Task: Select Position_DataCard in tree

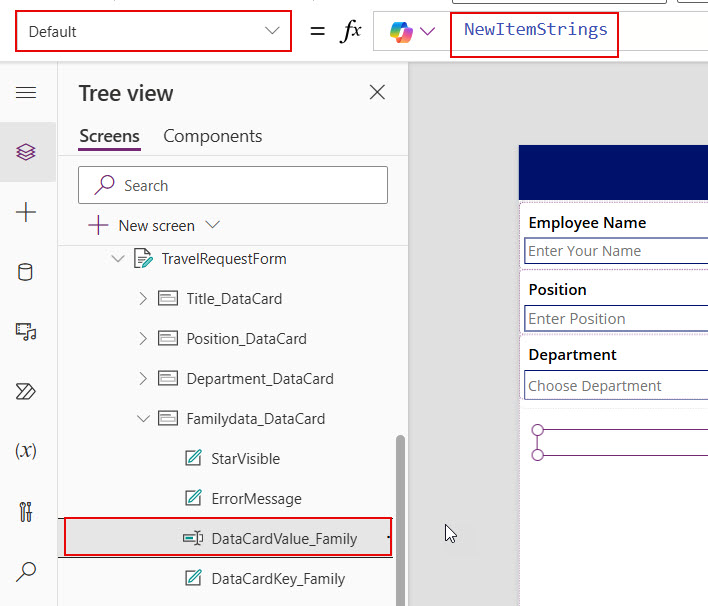Action: [x=247, y=339]
